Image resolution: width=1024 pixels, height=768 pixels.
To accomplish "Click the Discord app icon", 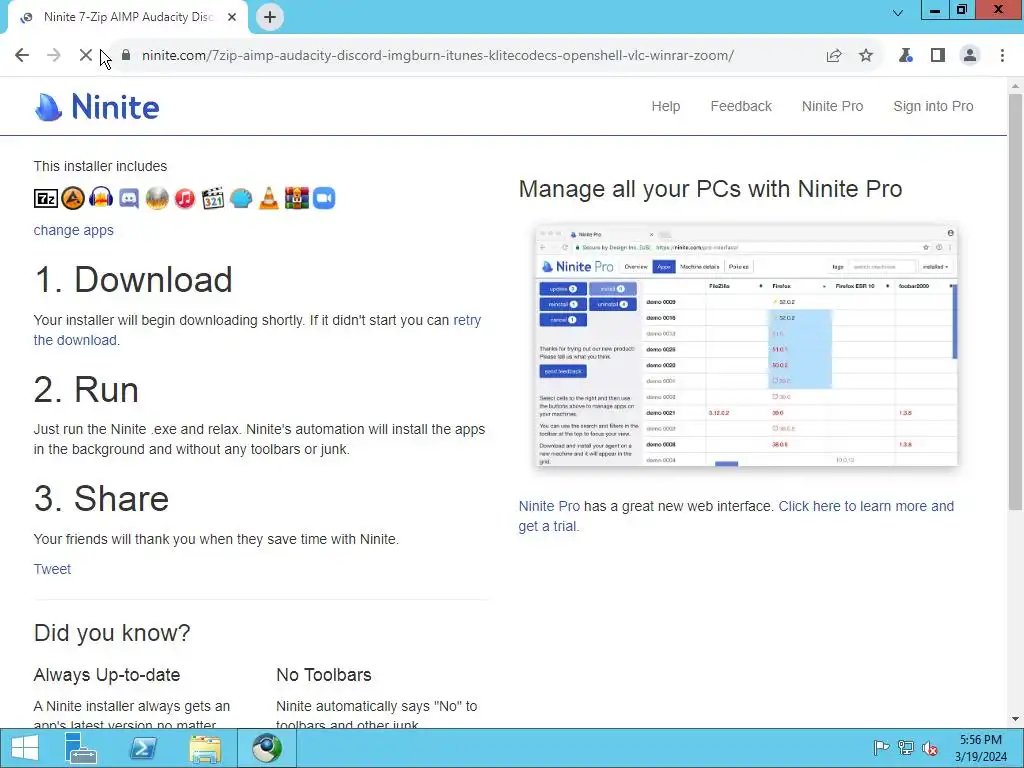I will [129, 198].
